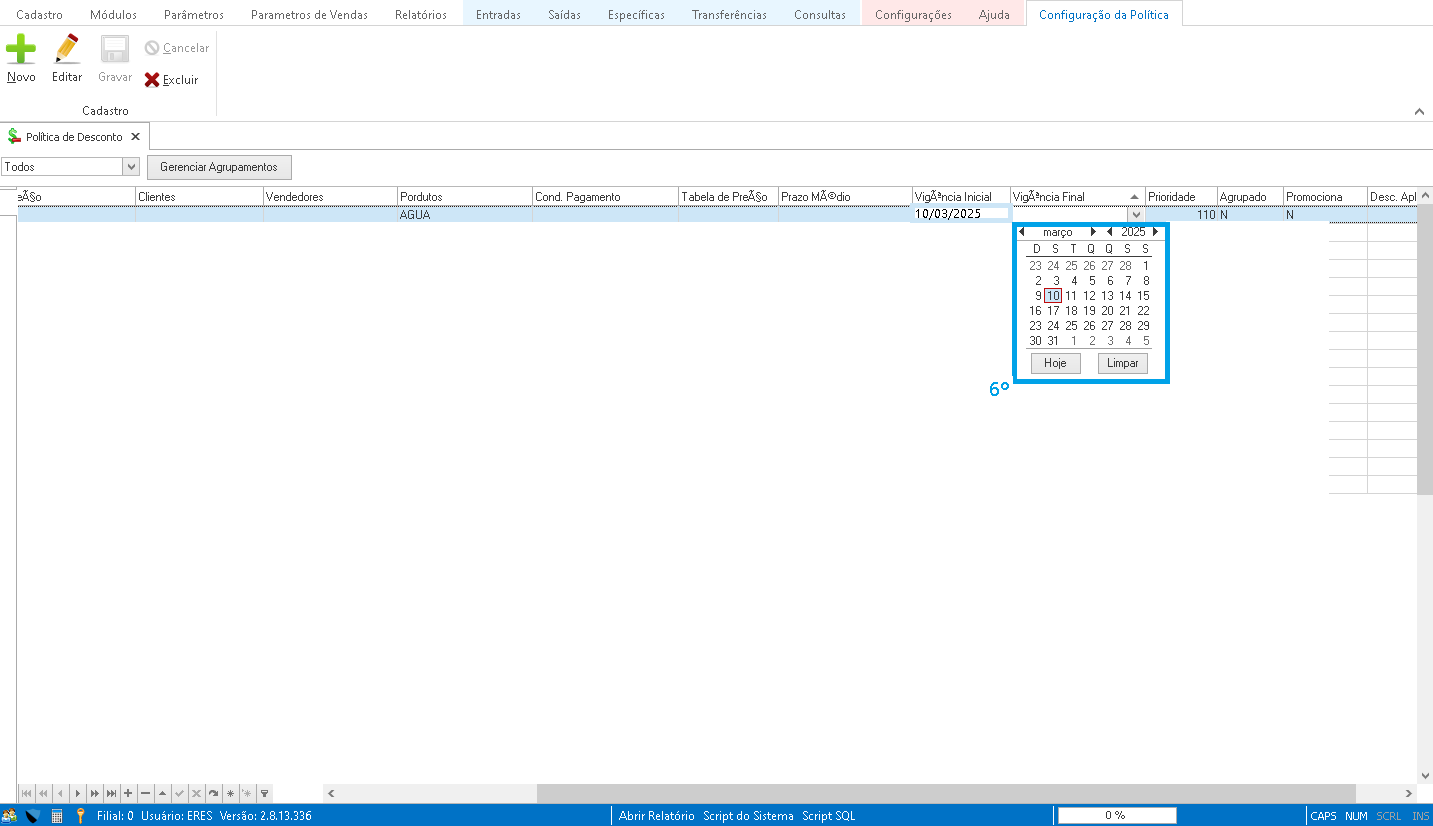Go to first record in navigator

click(x=25, y=793)
